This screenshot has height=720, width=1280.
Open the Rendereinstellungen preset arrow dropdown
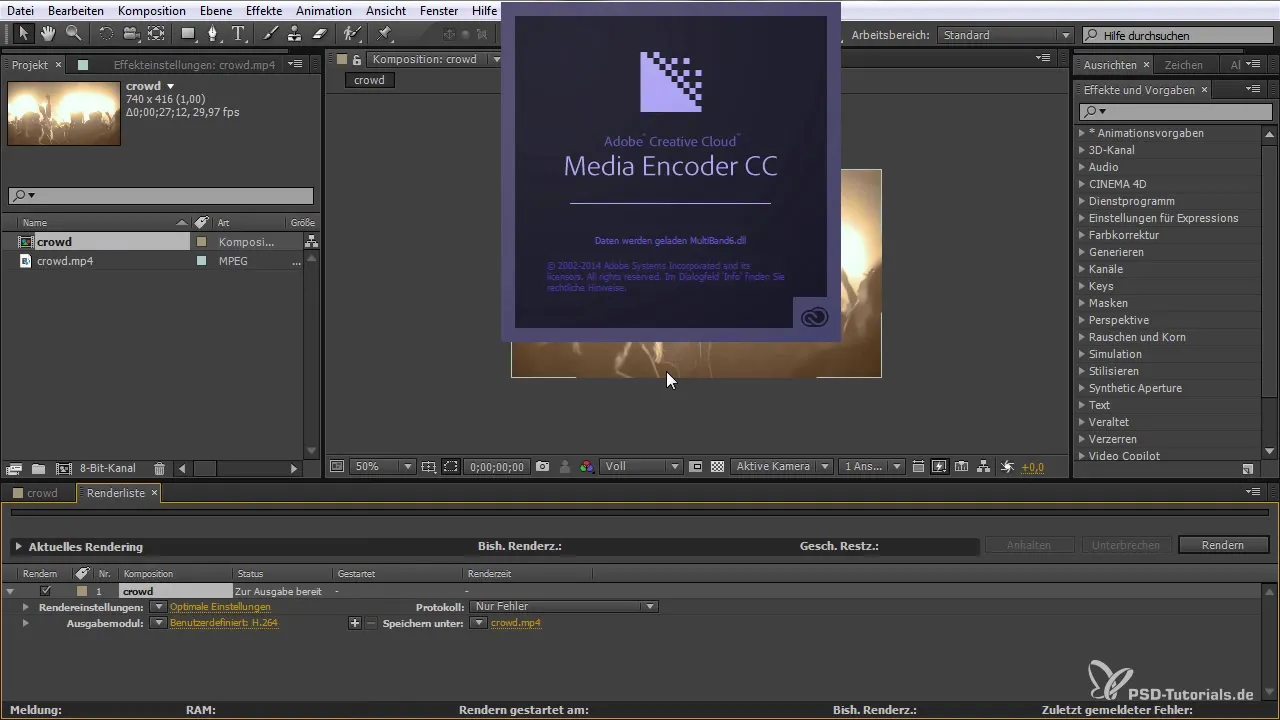point(158,607)
